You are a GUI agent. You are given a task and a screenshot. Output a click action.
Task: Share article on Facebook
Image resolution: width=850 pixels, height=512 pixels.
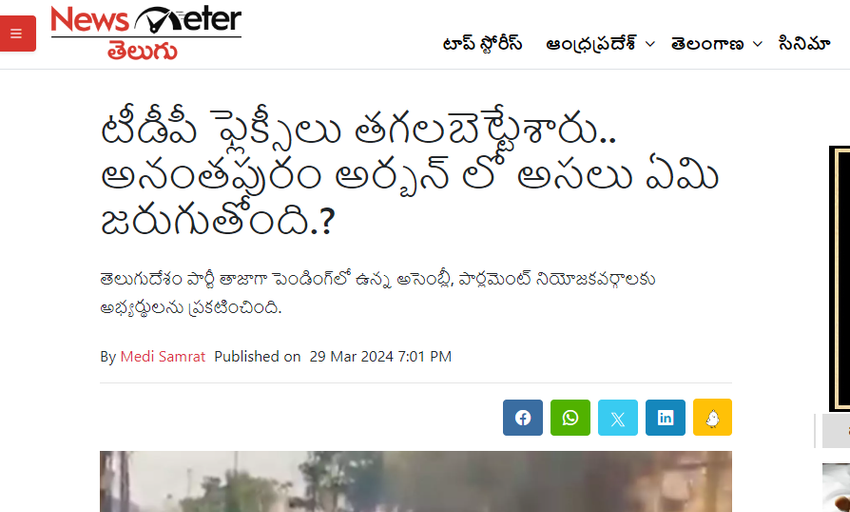coord(523,418)
